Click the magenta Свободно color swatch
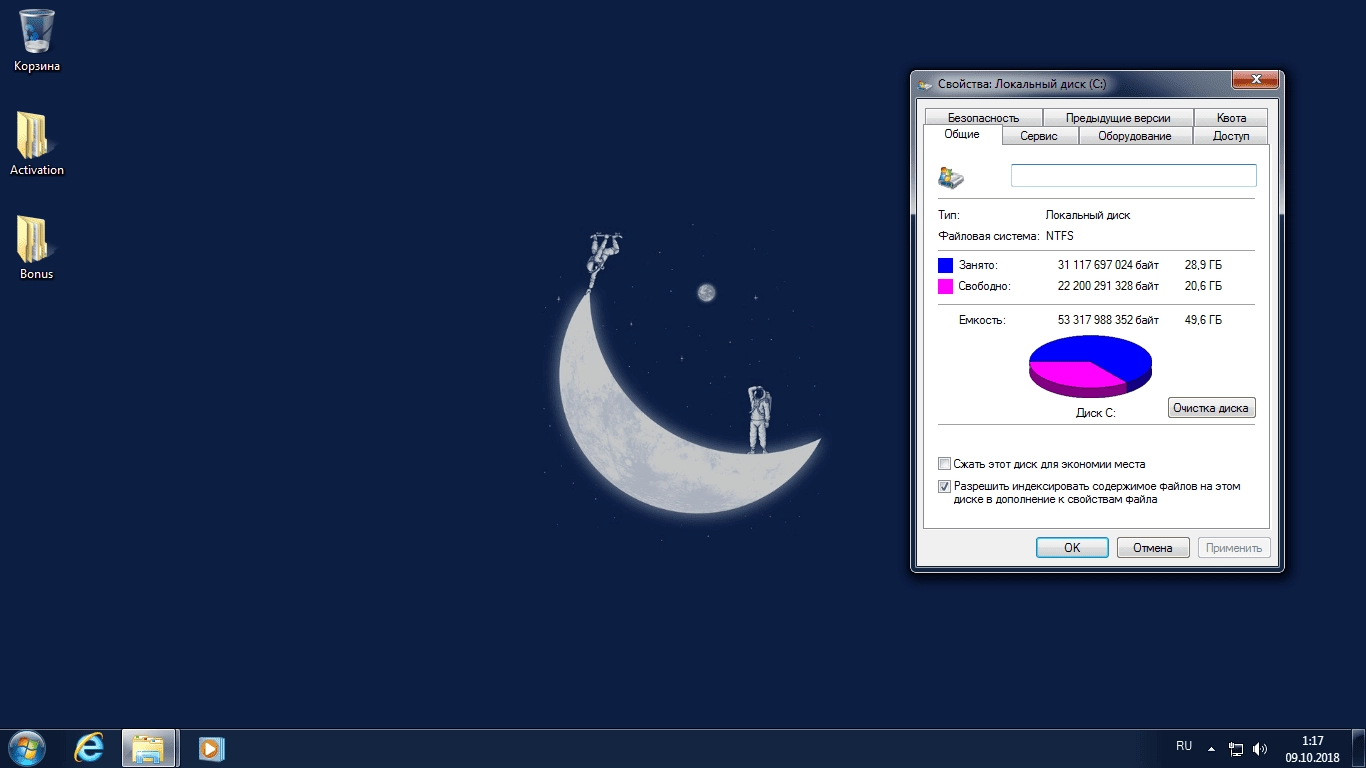The width and height of the screenshot is (1366, 768). (945, 286)
